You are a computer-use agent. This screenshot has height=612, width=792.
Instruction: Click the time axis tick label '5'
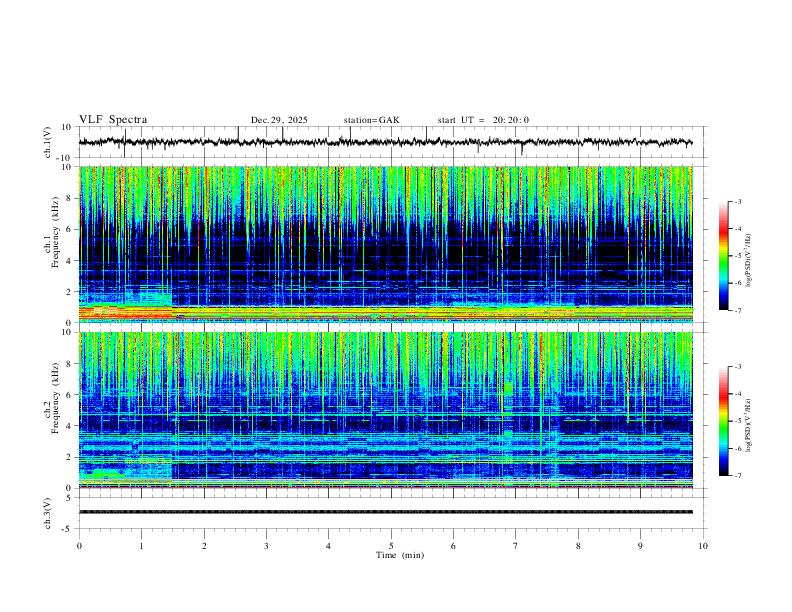tap(391, 546)
